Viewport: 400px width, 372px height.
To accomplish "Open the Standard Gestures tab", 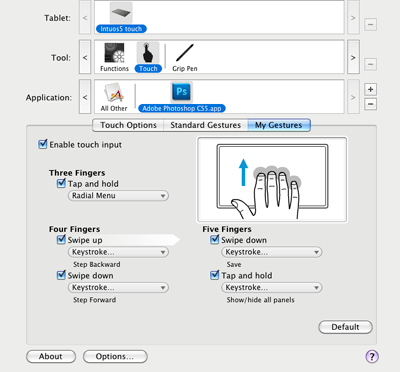I will click(205, 125).
